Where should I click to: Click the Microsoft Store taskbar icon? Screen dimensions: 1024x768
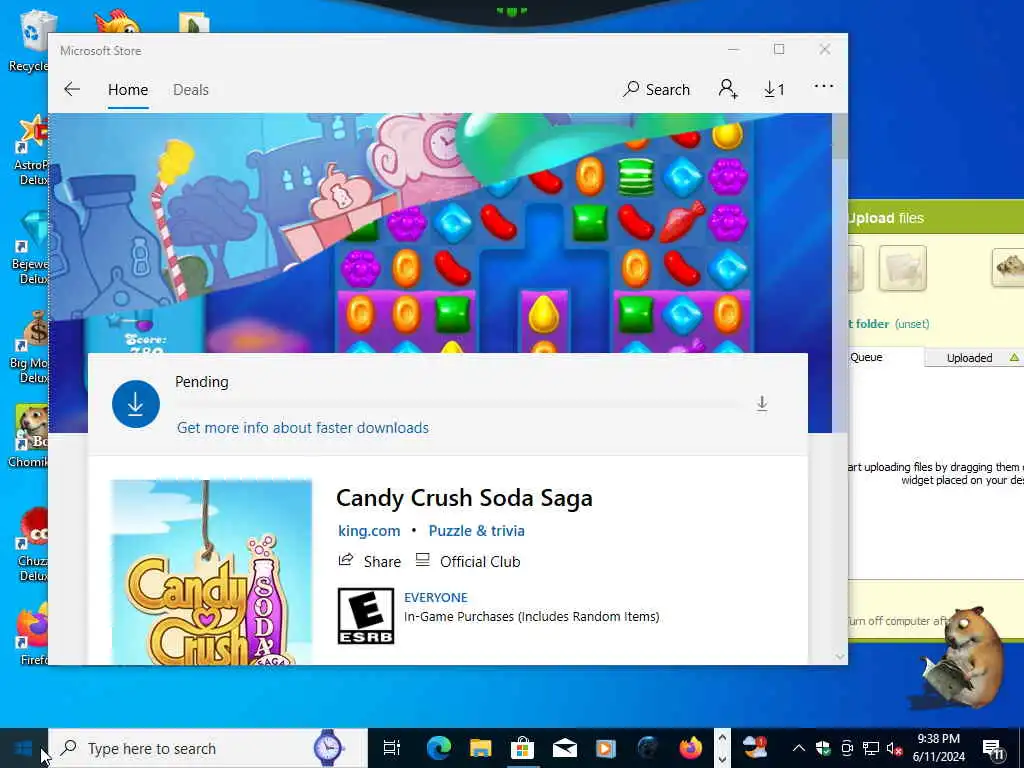coord(522,748)
